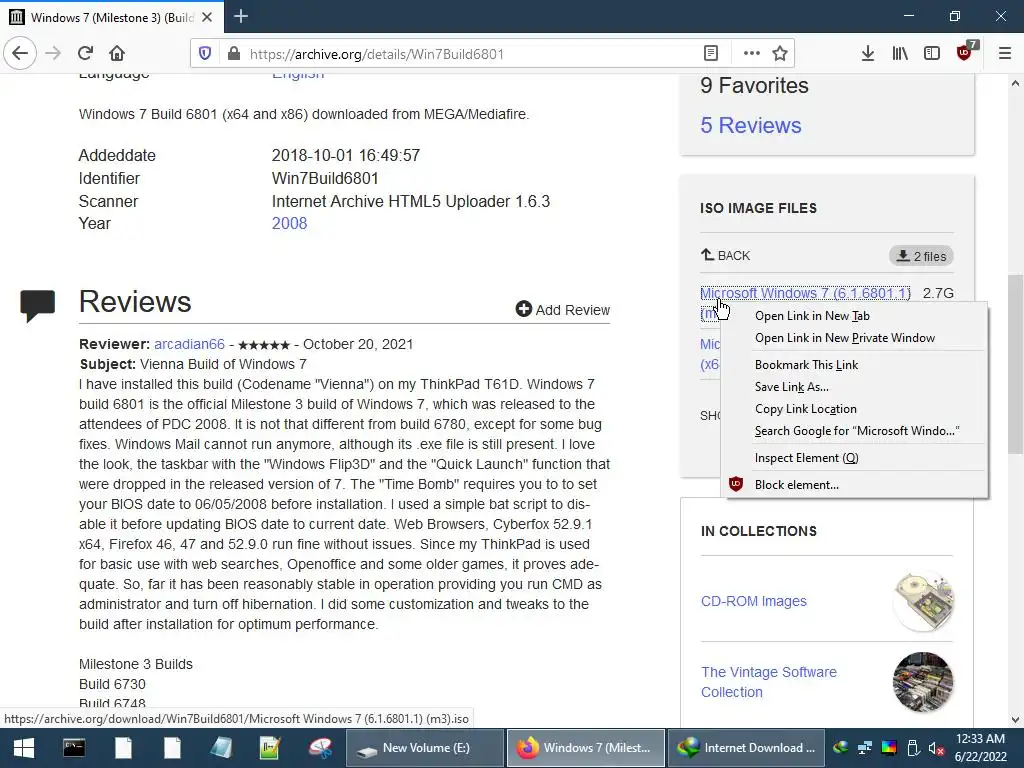This screenshot has width=1024, height=768.
Task: Choose Block element... from context menu
Action: coord(797,485)
